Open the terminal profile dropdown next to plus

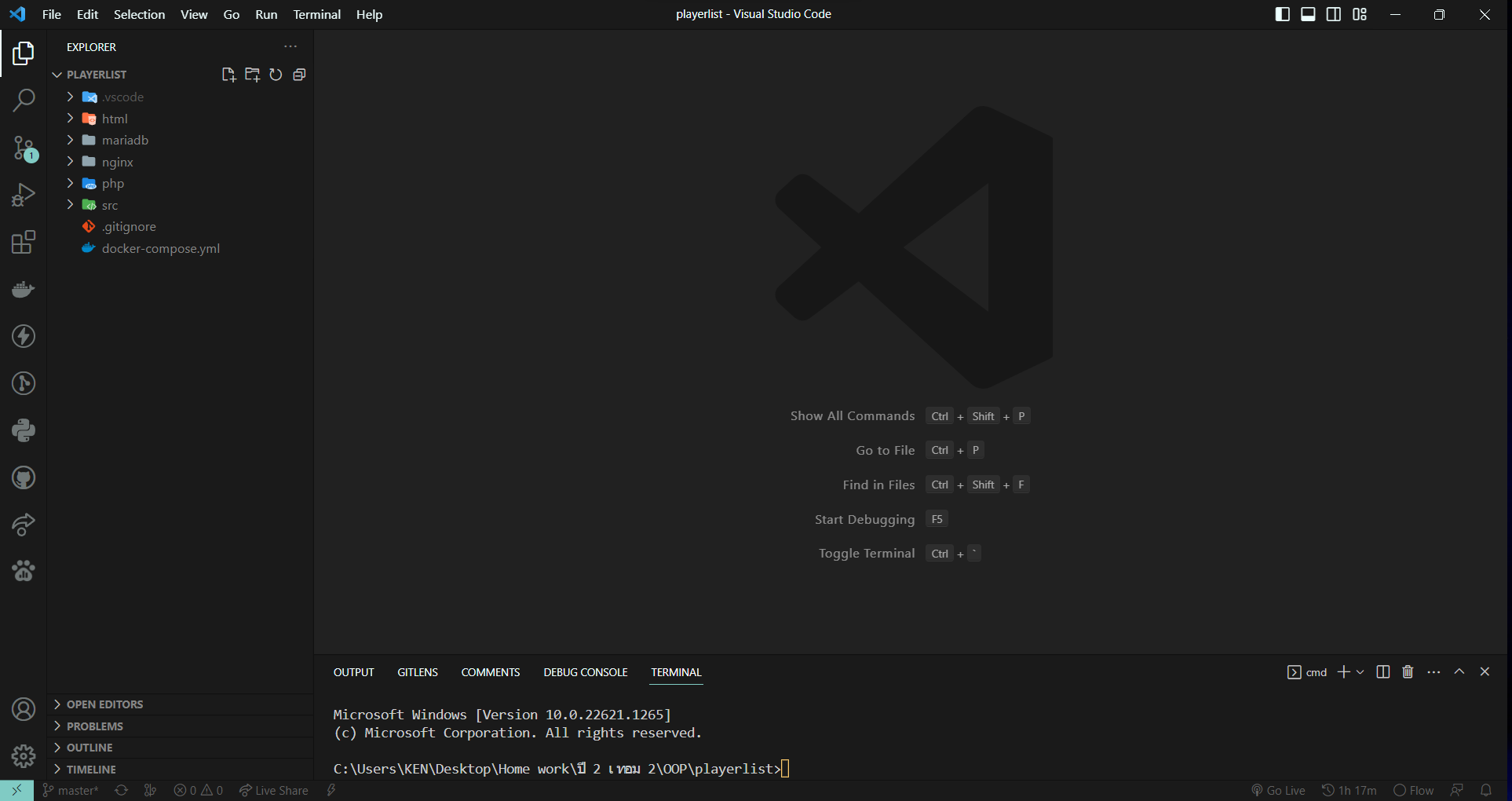1360,672
